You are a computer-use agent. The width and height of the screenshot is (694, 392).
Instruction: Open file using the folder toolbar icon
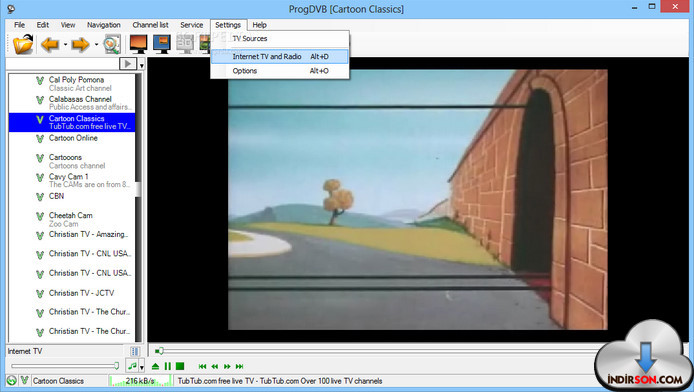pos(23,45)
